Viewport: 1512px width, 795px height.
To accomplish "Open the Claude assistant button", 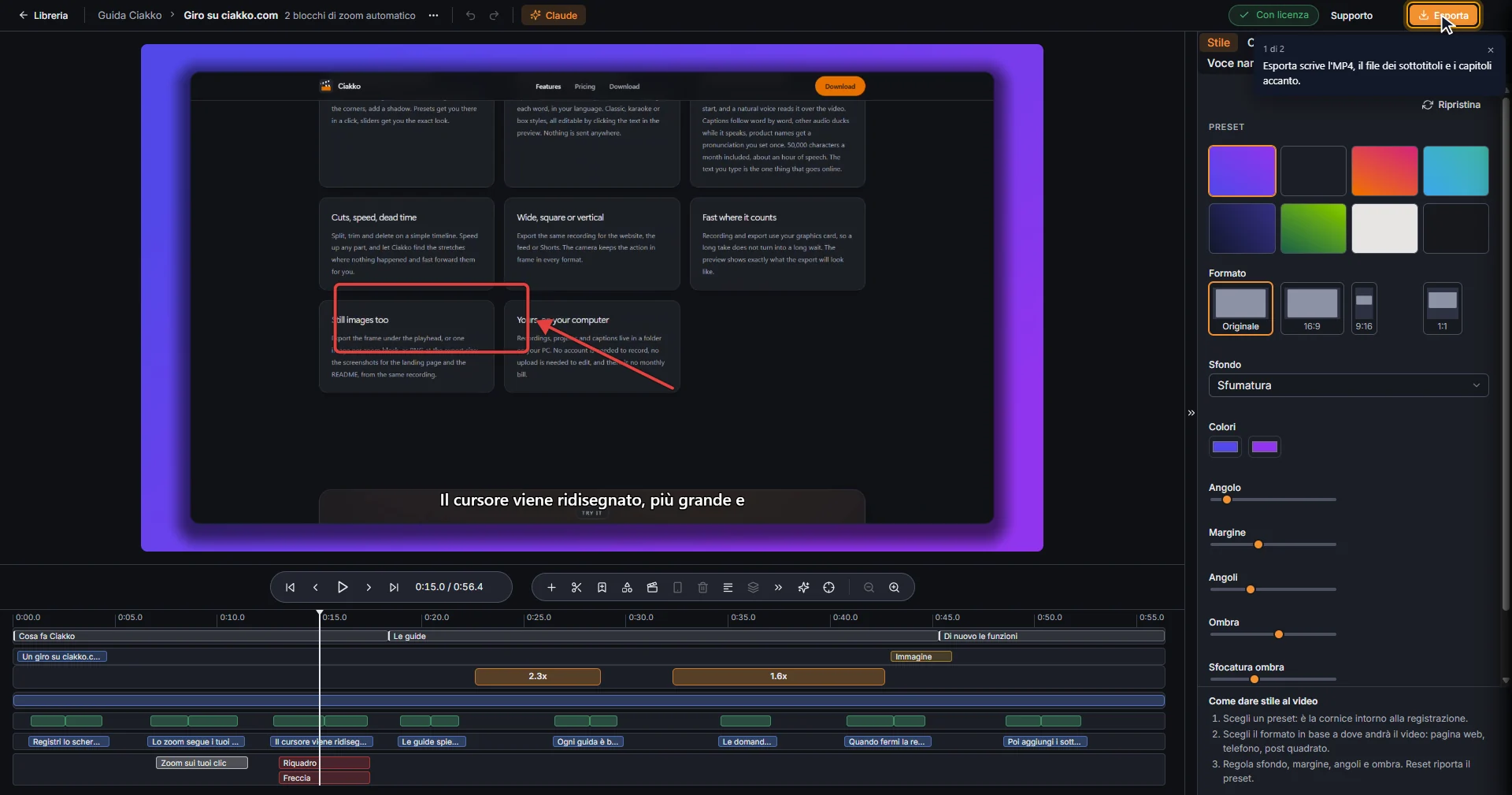I will 554,15.
